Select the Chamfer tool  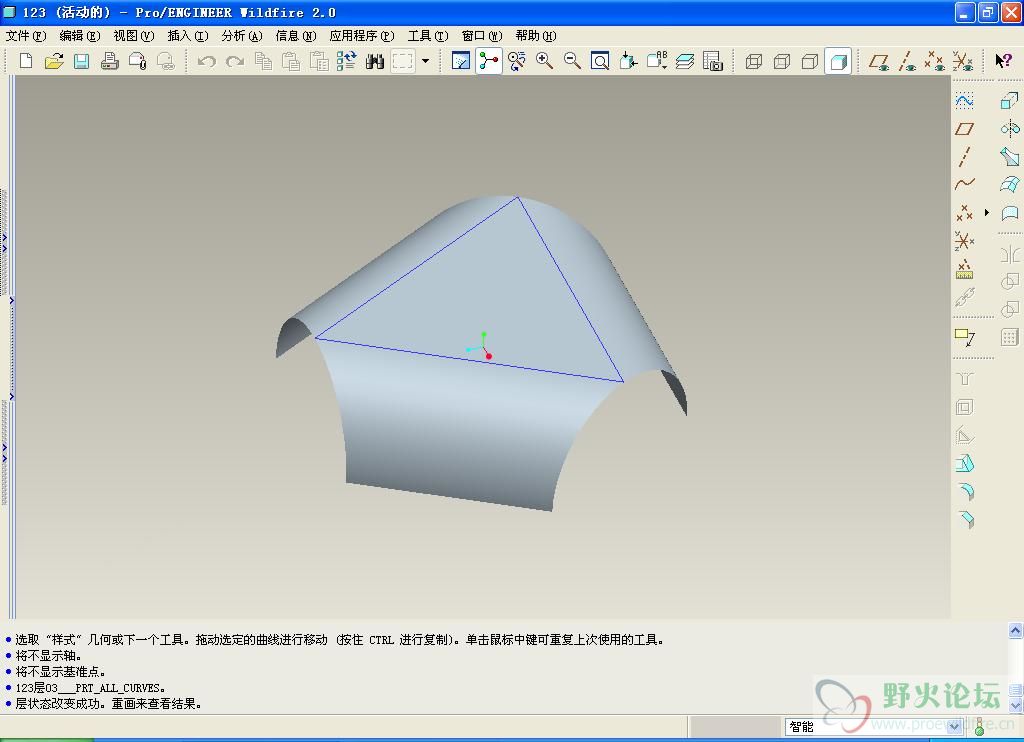tap(965, 519)
